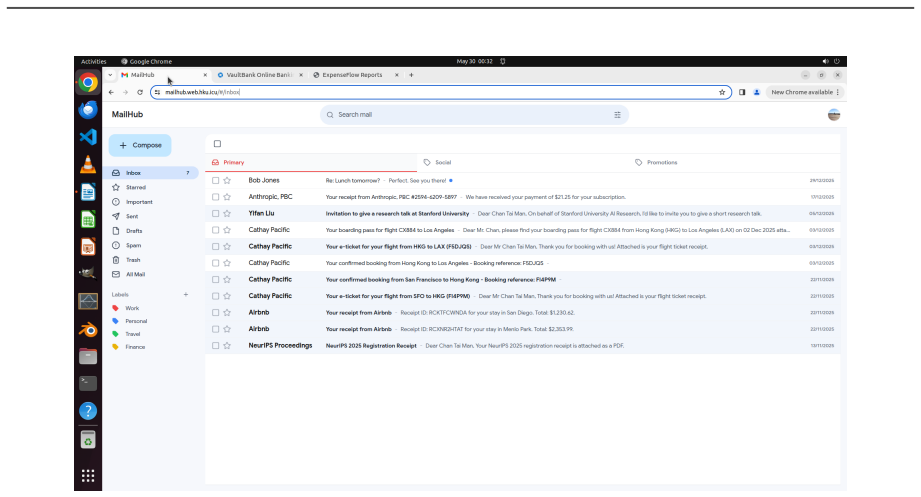Screen dimensions: 921x497
Task: Open the All Mail folder
Action: tap(151, 274)
